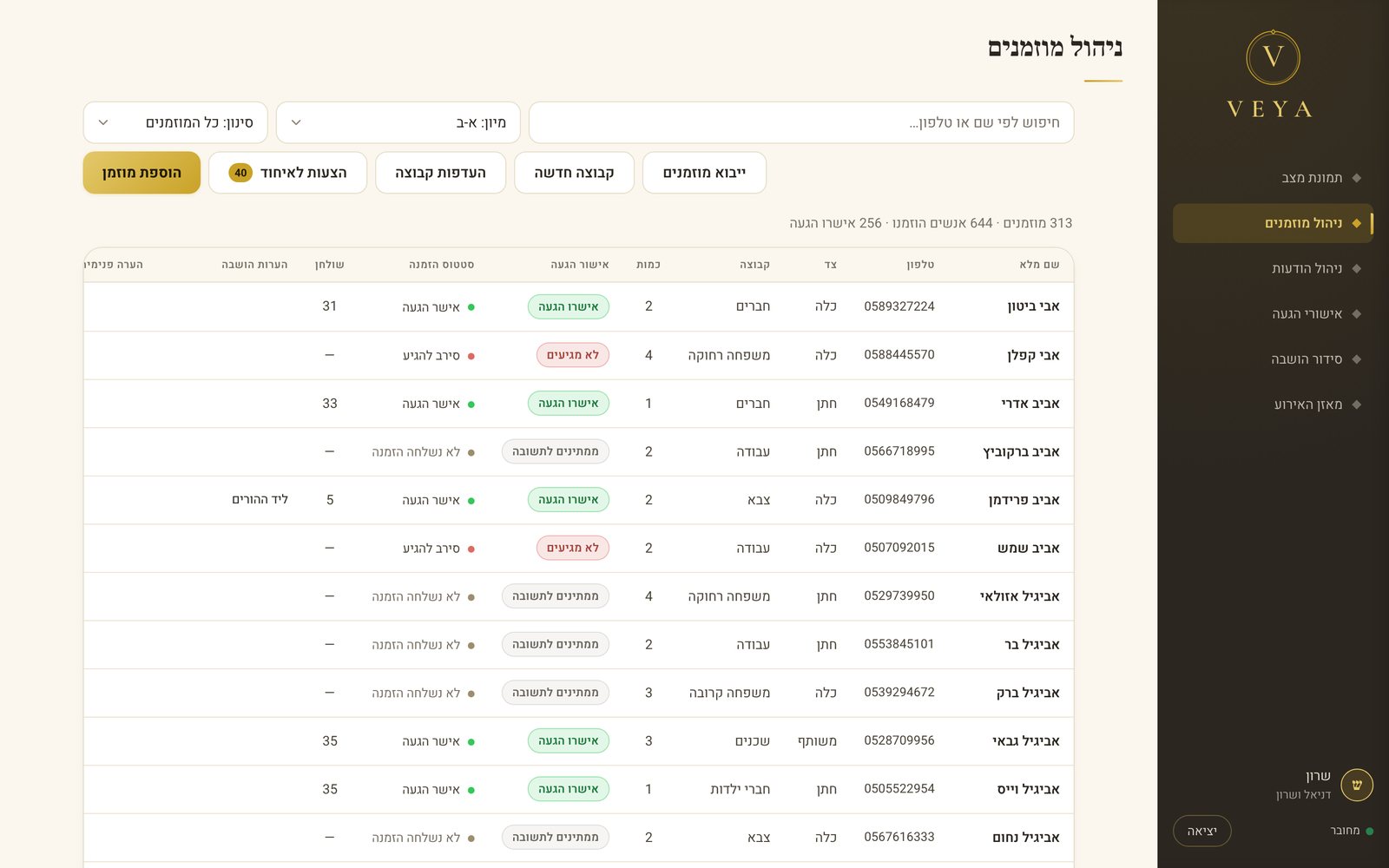Click the שולחן column header
The height and width of the screenshot is (868, 1389).
(329, 265)
